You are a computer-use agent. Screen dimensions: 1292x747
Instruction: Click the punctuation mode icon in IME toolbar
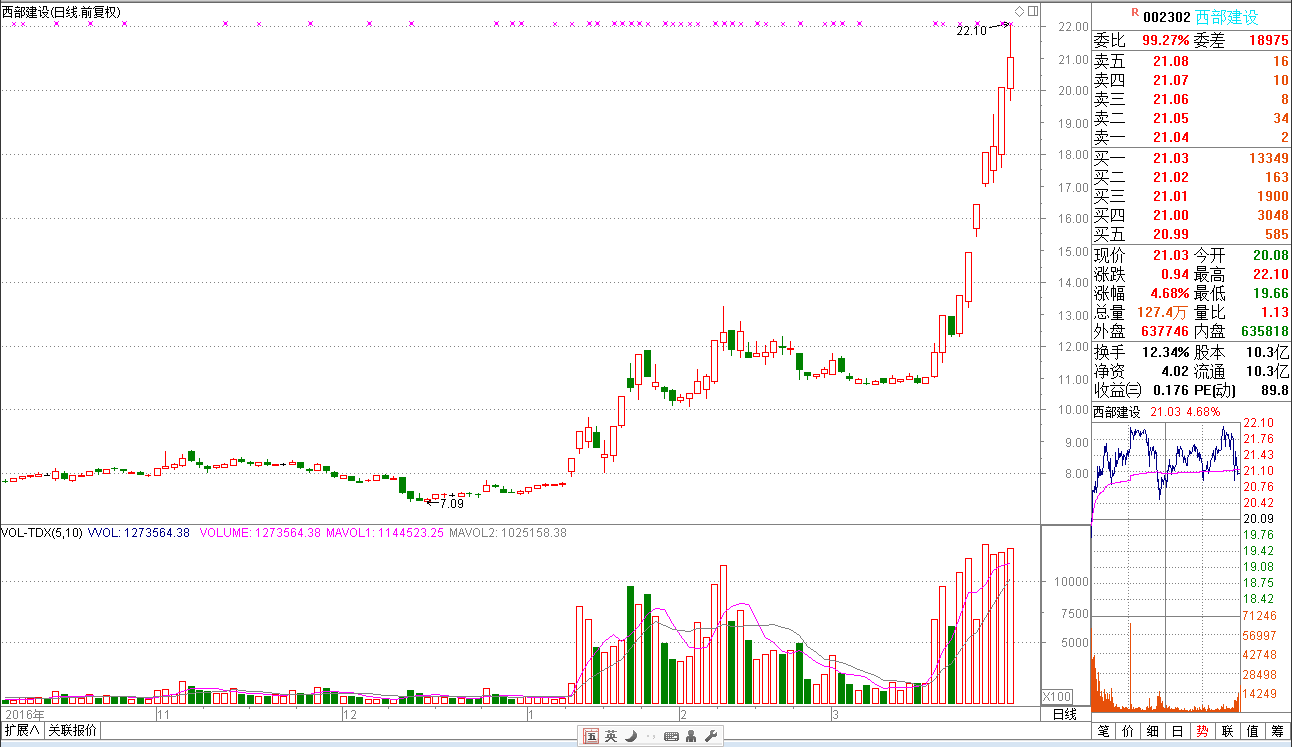click(650, 738)
